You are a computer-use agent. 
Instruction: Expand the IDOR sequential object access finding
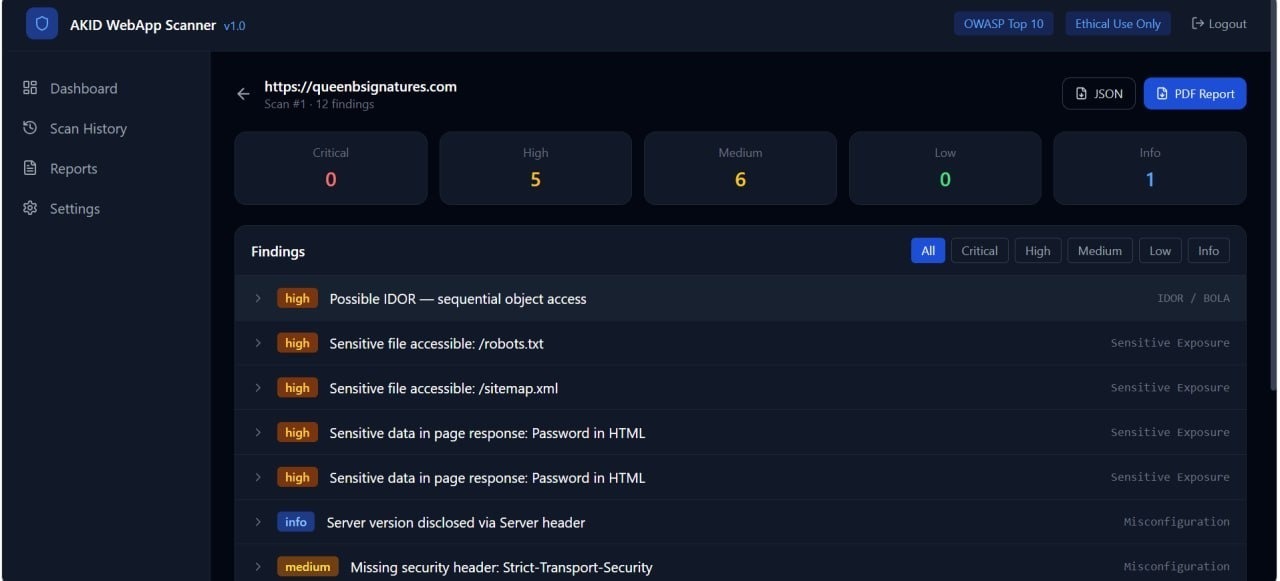(258, 298)
